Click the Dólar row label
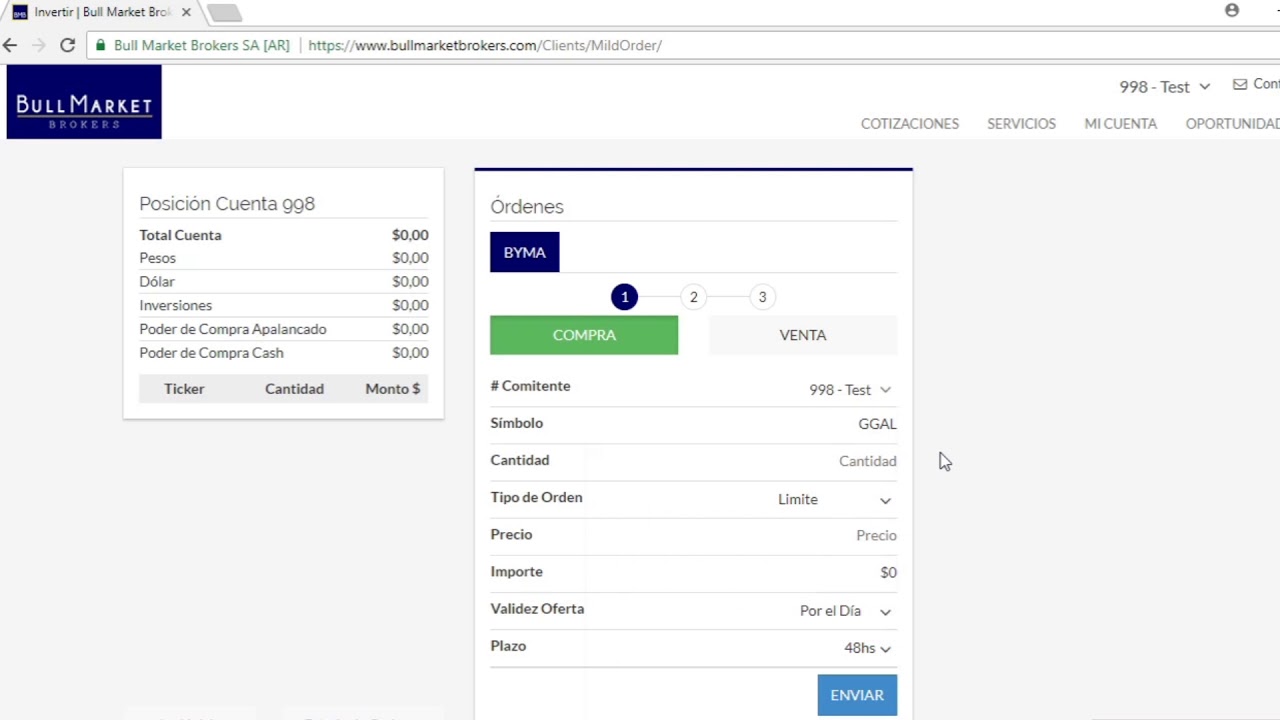 (156, 282)
